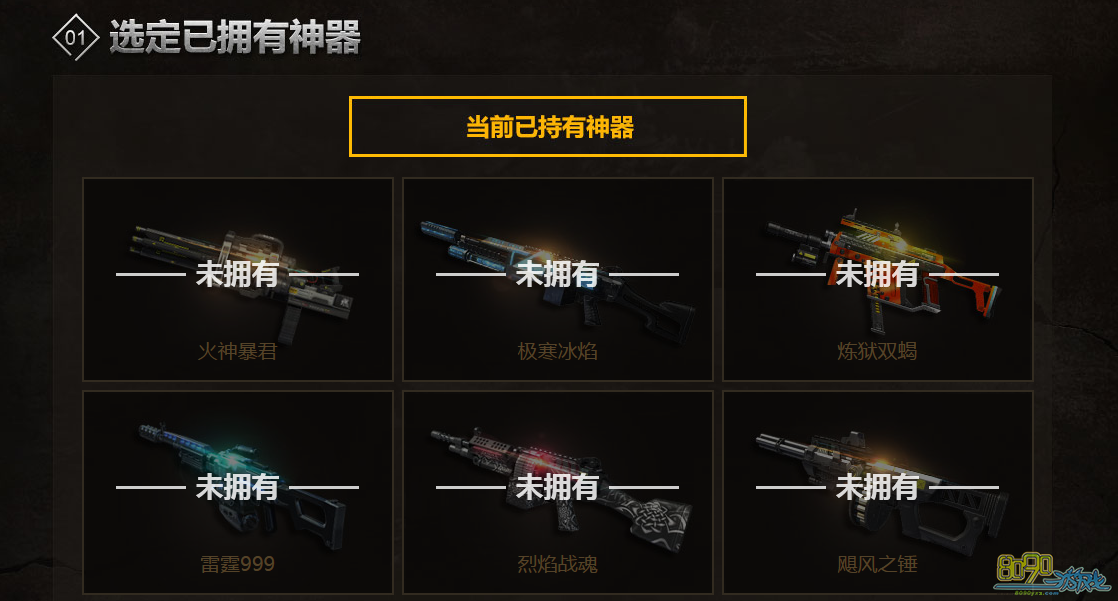Click the 极寒冰焰 name label
Image resolution: width=1118 pixels, height=601 pixels.
(x=558, y=351)
